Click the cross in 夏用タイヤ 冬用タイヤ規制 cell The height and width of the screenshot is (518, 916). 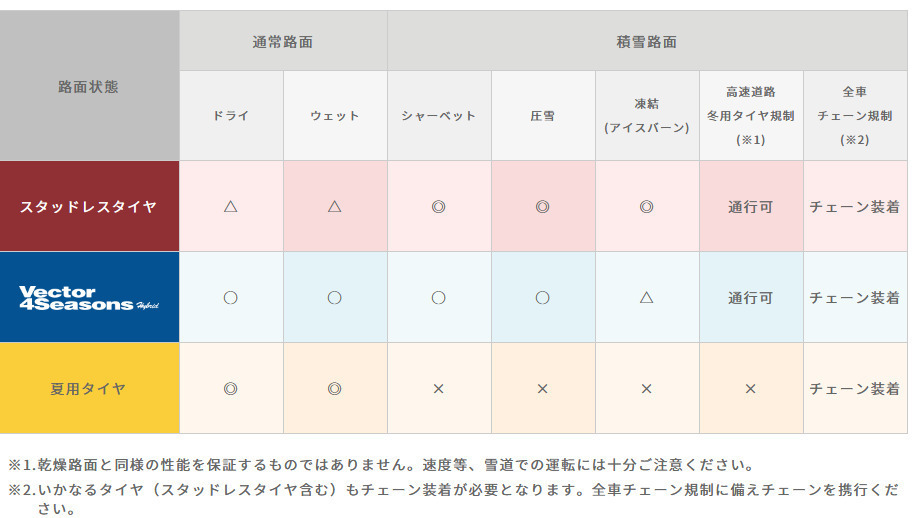[751, 389]
